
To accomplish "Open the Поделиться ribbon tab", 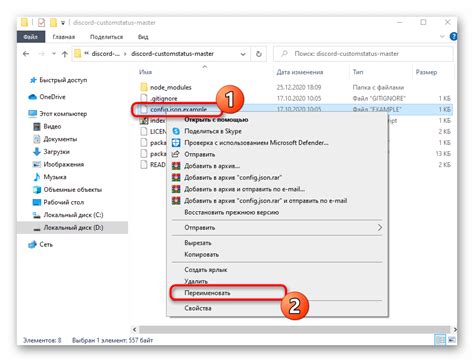I will pos(106,37).
